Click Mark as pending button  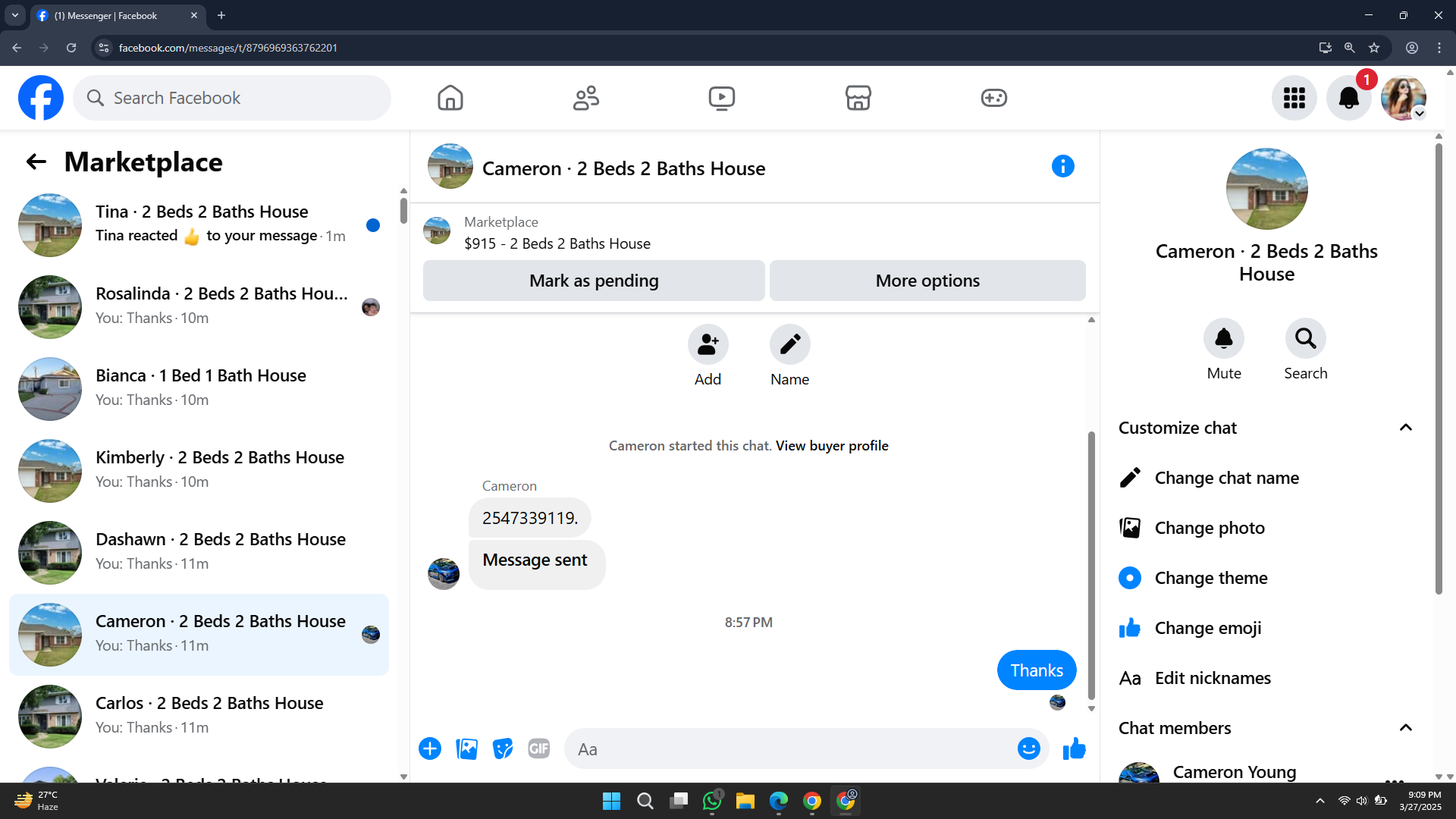coord(594,281)
